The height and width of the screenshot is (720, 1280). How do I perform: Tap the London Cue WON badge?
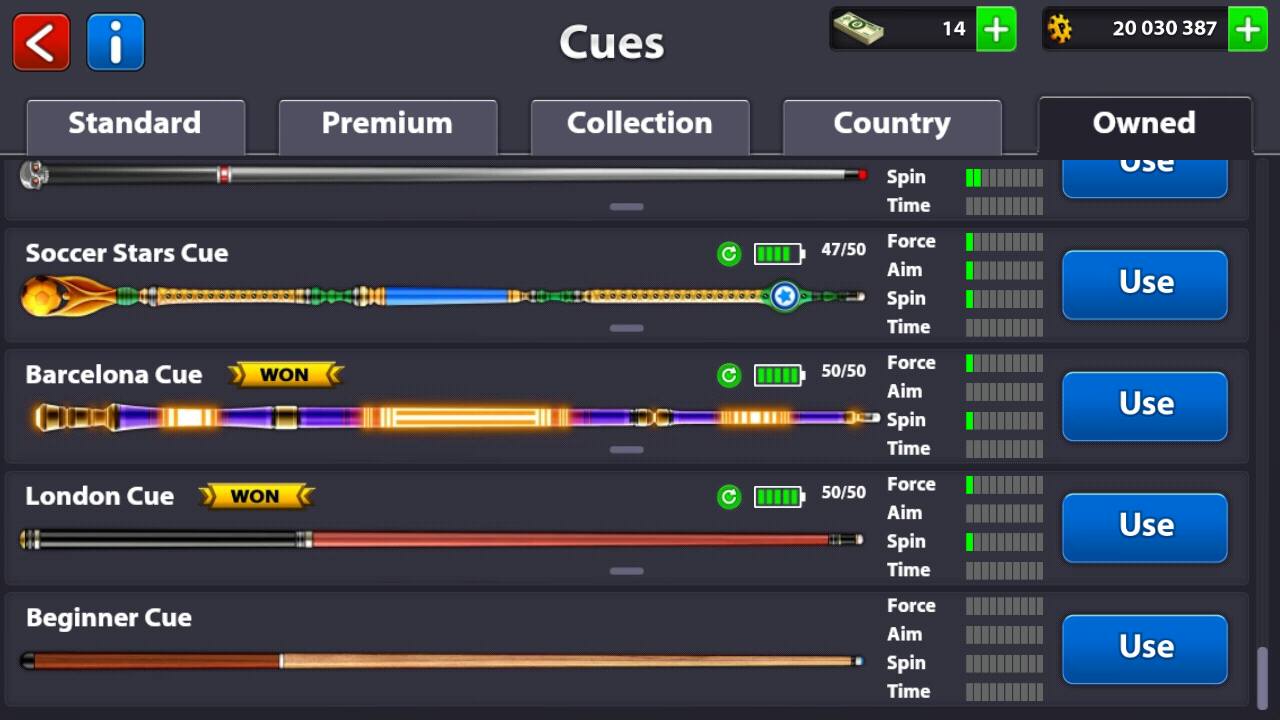tap(256, 496)
